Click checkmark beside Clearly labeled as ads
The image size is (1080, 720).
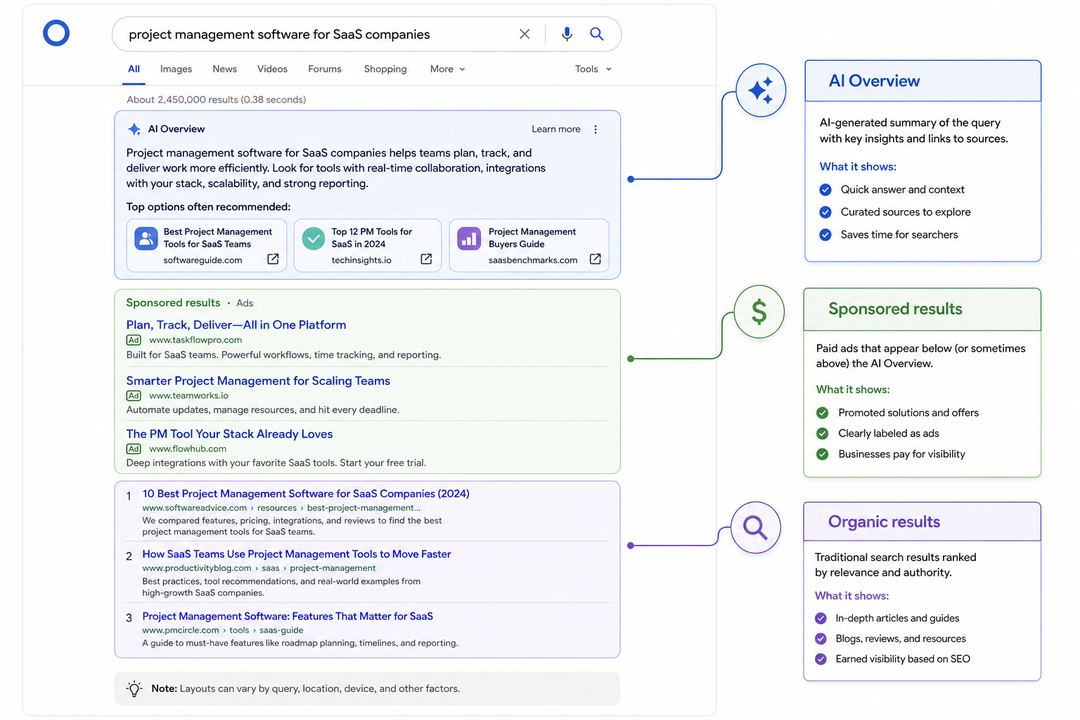click(822, 433)
